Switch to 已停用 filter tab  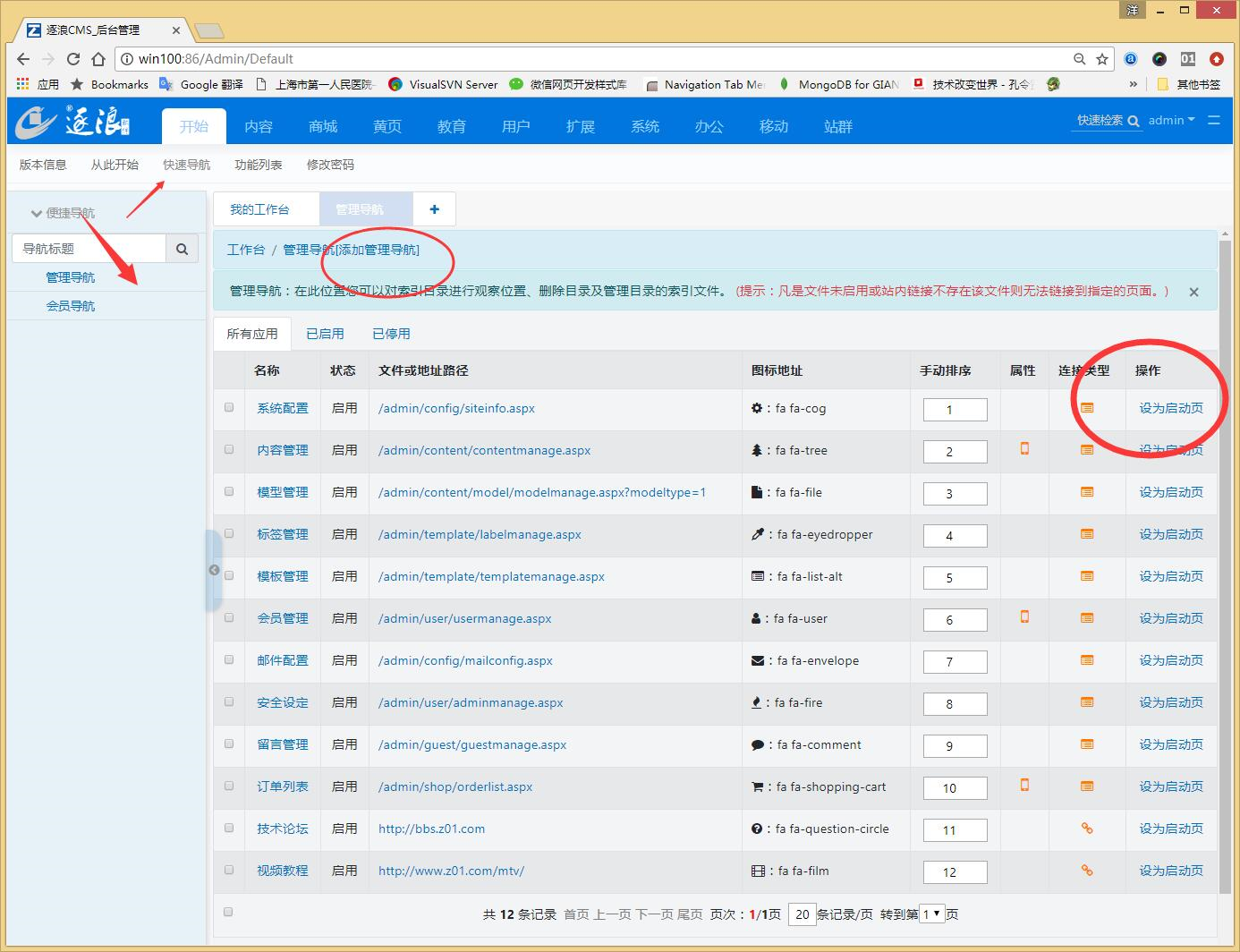(x=391, y=334)
